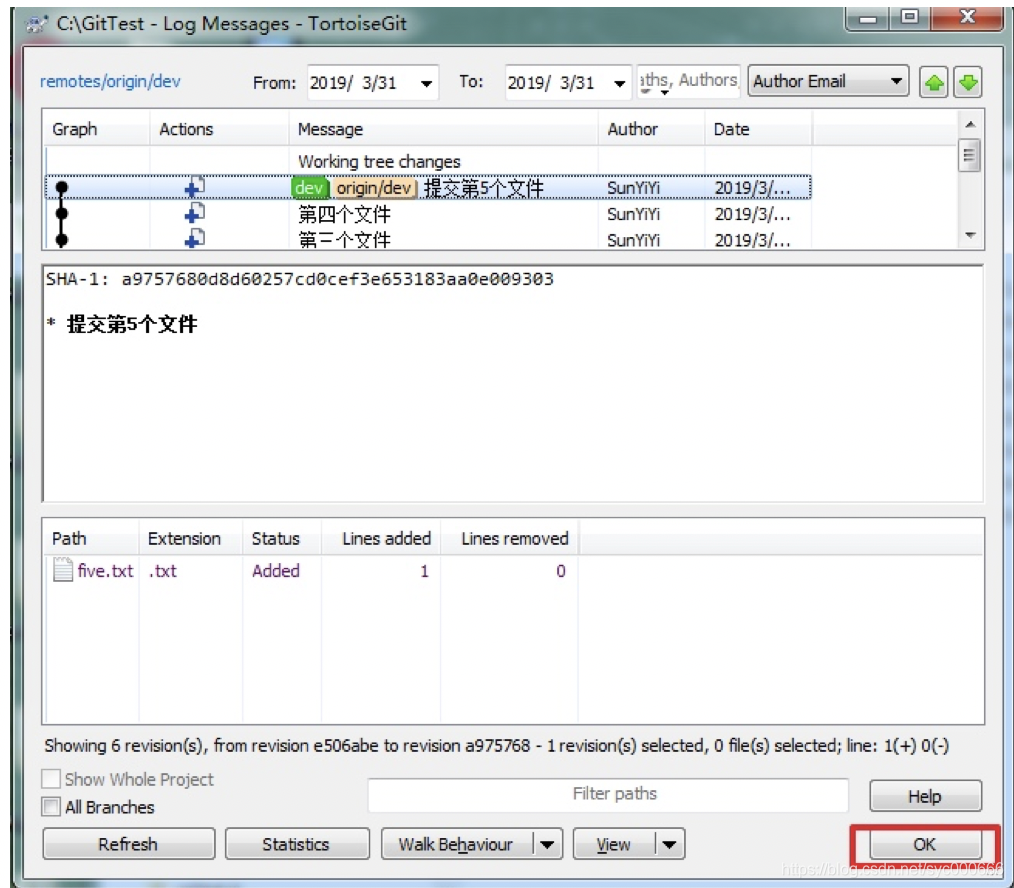The height and width of the screenshot is (888, 1014).
Task: Open the Walk Behaviour dropdown arrow
Action: [x=546, y=845]
